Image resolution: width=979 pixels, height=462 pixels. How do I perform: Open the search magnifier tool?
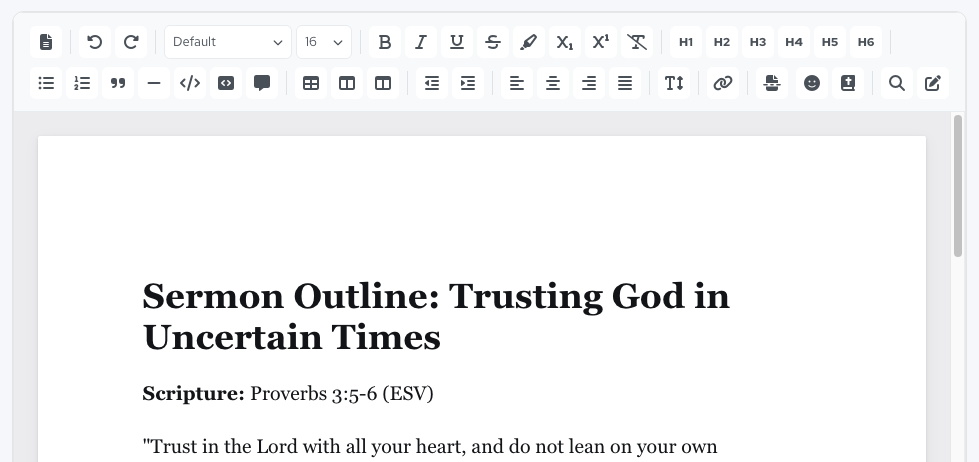[897, 83]
